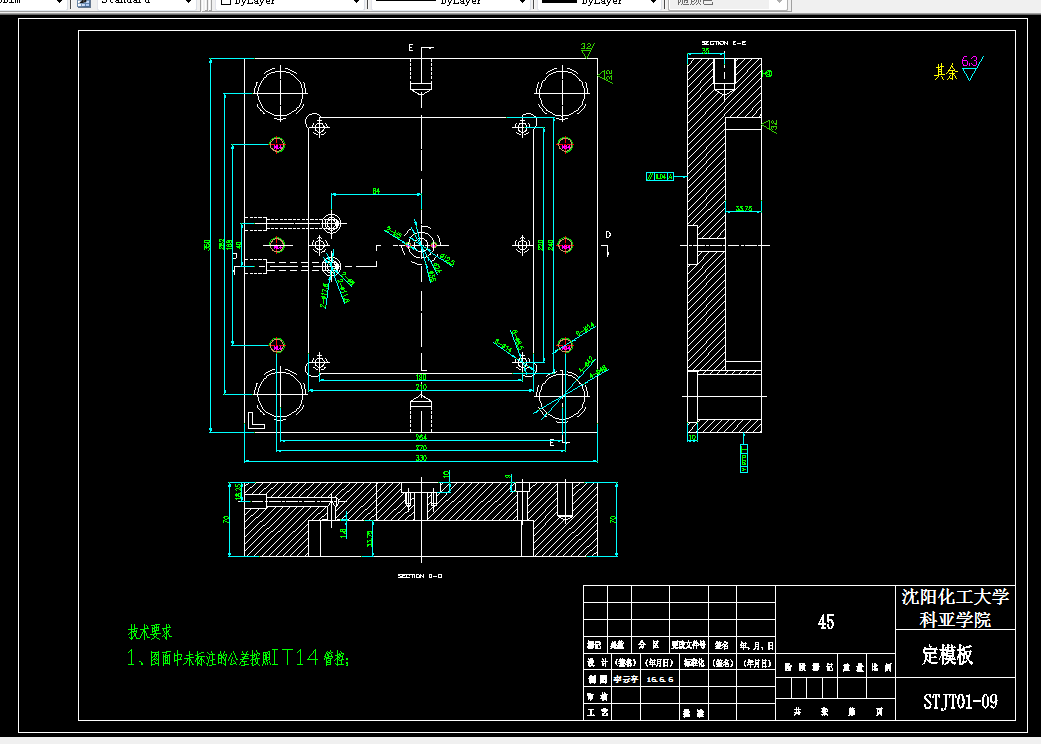The height and width of the screenshot is (744, 1041).
Task: Select the 标准化 cell text
Action: point(694,662)
